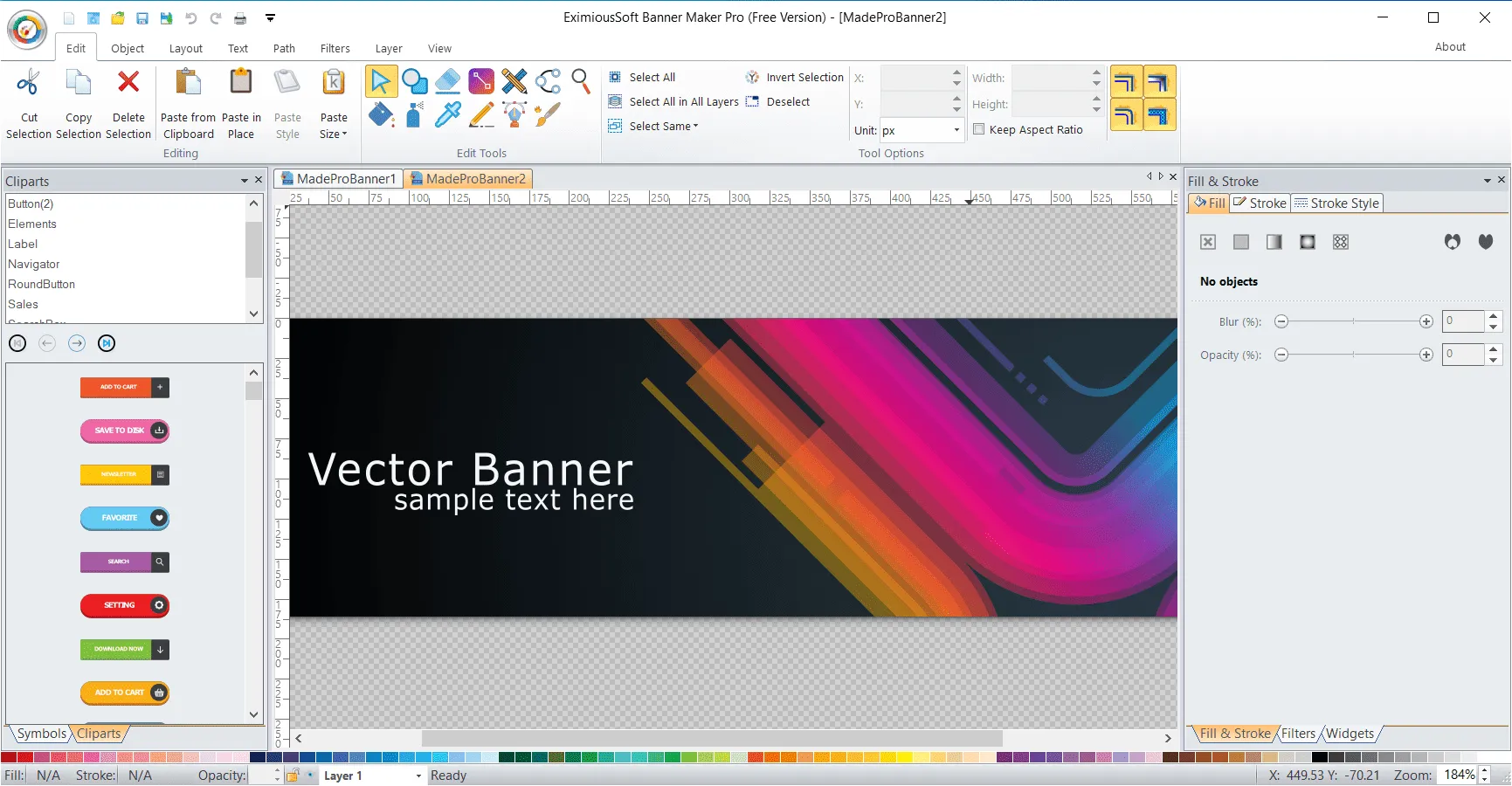Click Select All
The height and width of the screenshot is (786, 1512).
[x=642, y=77]
